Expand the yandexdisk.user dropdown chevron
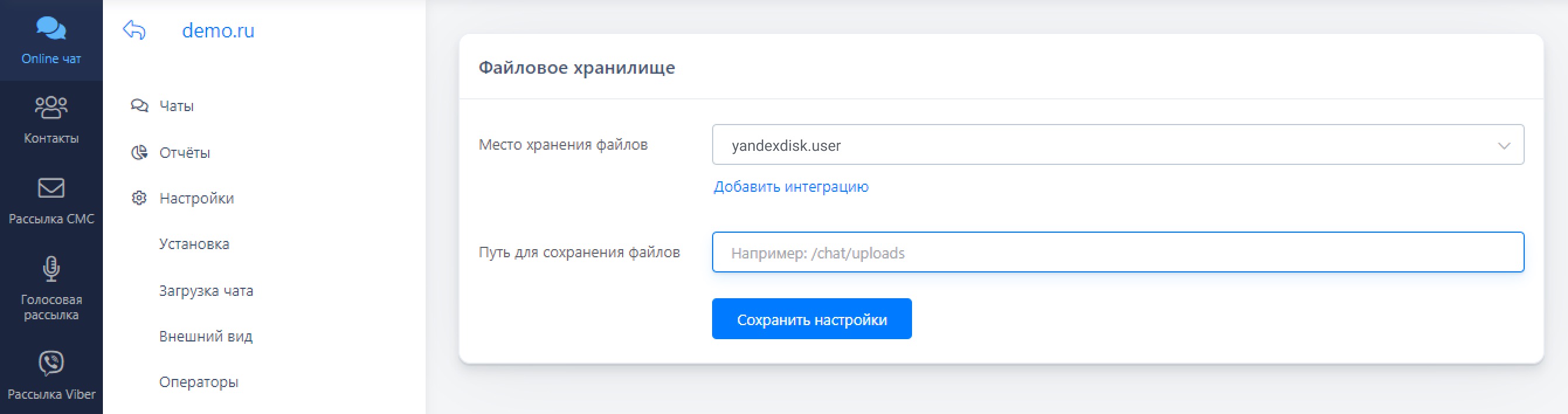Image resolution: width=1568 pixels, height=414 pixels. (1504, 146)
